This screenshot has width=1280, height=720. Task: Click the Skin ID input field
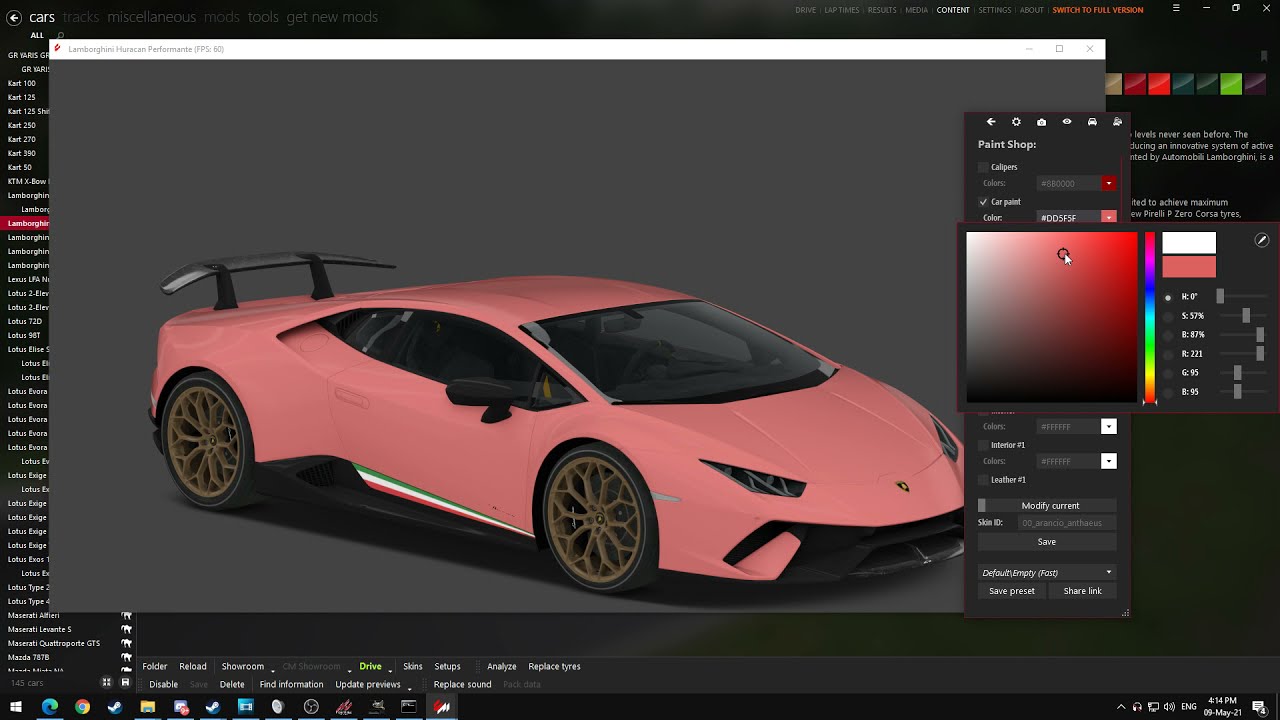coord(1067,523)
